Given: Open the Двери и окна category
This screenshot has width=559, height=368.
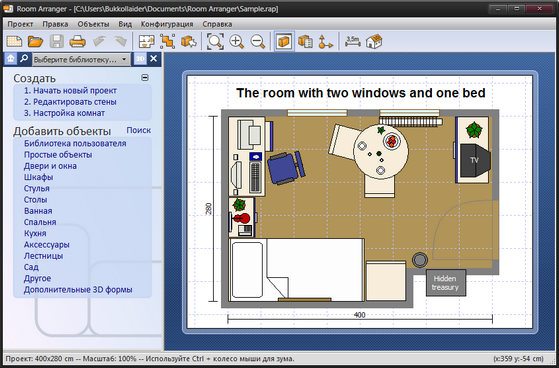Looking at the screenshot, I should click(50, 166).
